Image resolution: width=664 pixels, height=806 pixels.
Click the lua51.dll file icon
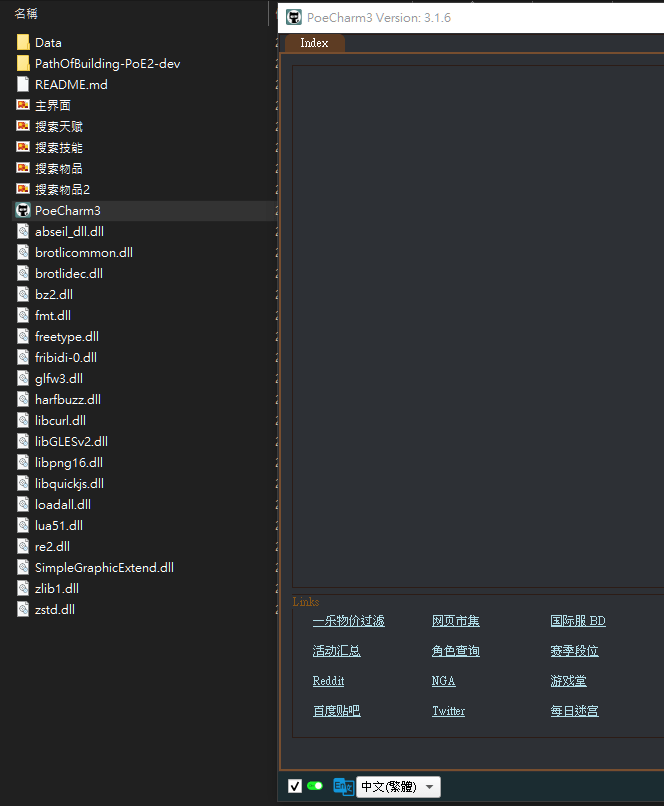point(23,525)
